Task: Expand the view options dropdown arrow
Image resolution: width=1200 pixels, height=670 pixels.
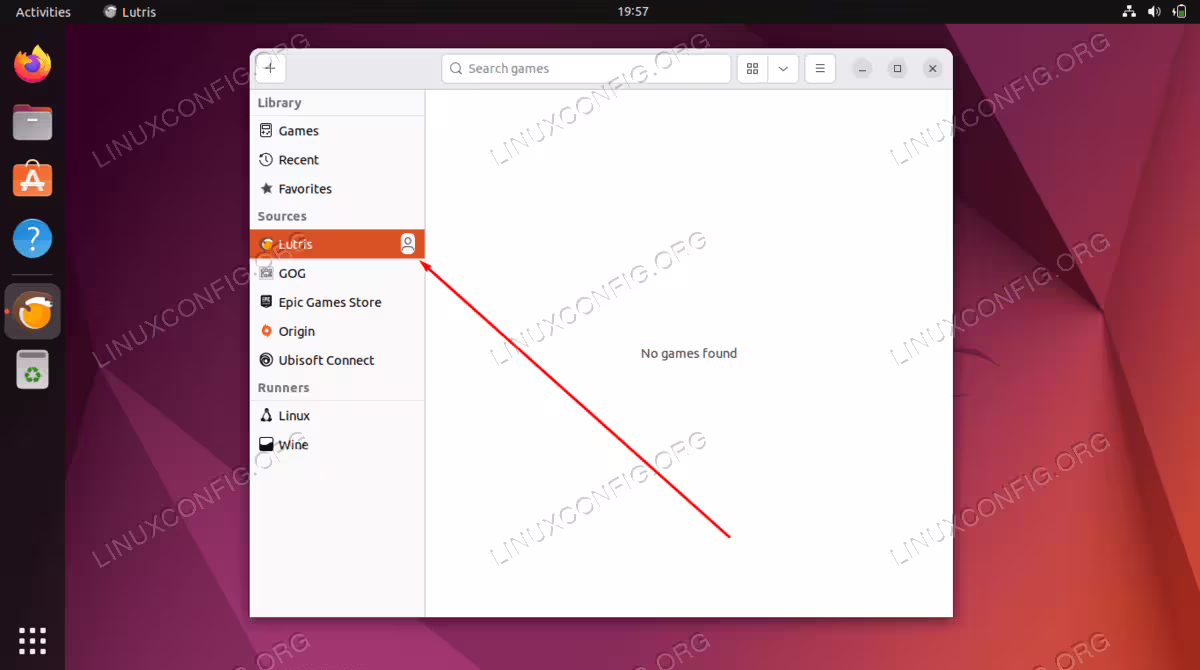Action: pyautogui.click(x=783, y=69)
